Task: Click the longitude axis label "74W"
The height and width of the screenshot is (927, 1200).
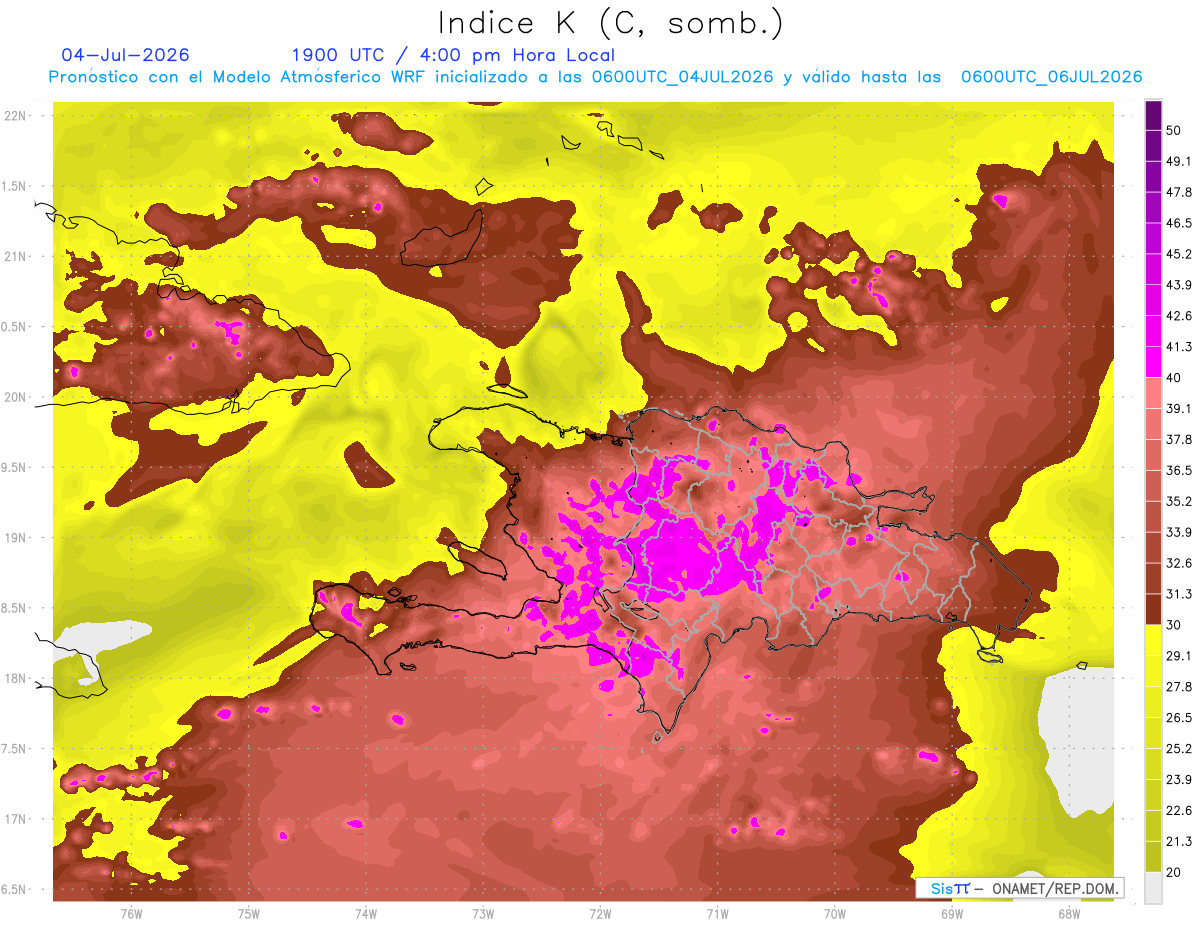Action: (365, 913)
